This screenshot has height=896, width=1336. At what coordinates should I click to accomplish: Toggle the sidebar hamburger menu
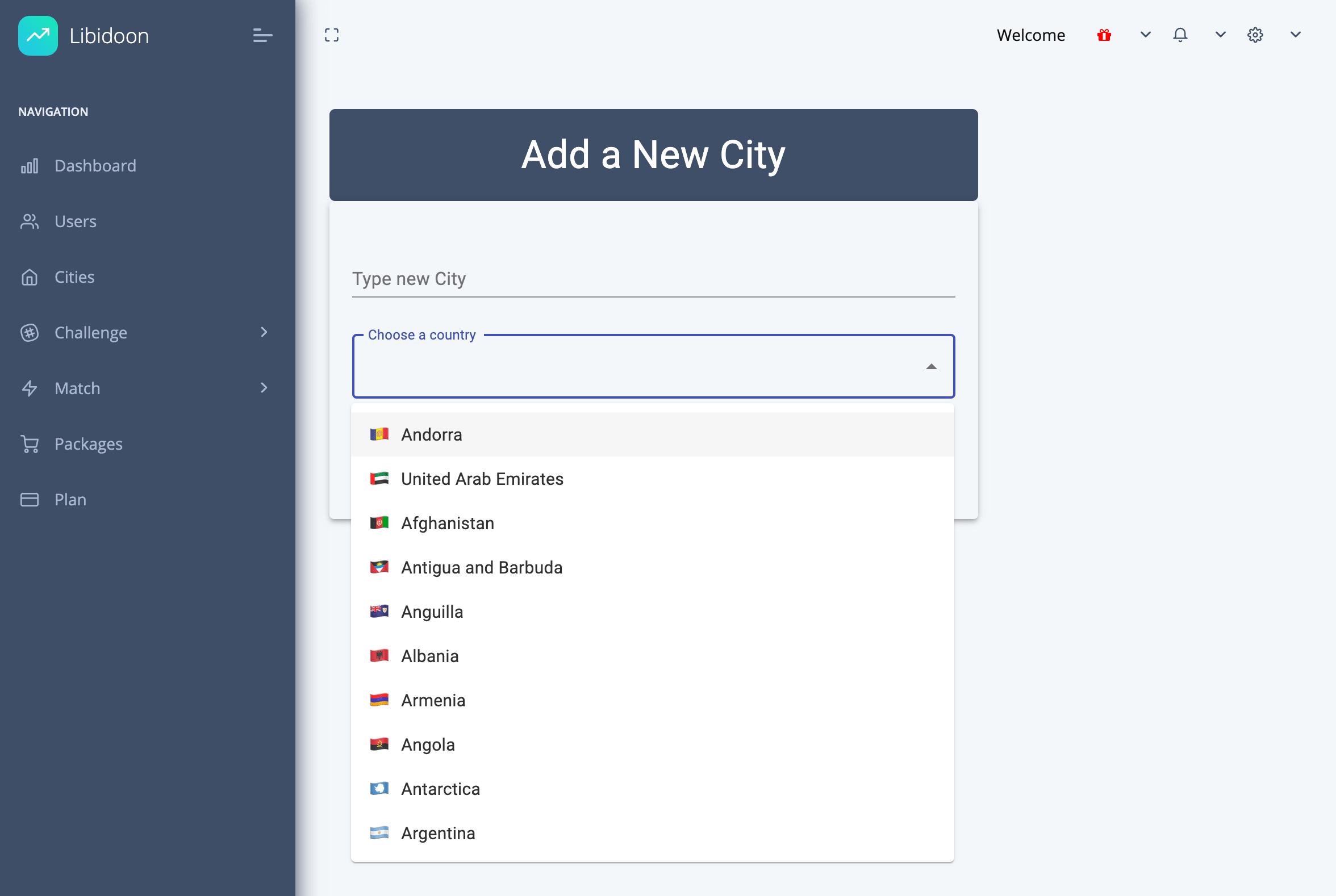262,35
